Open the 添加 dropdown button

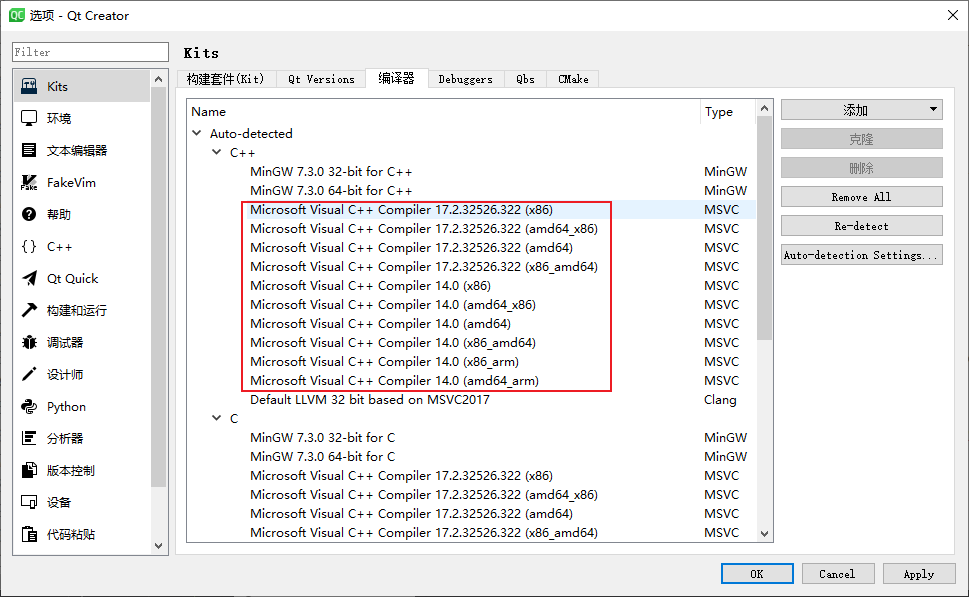(861, 110)
